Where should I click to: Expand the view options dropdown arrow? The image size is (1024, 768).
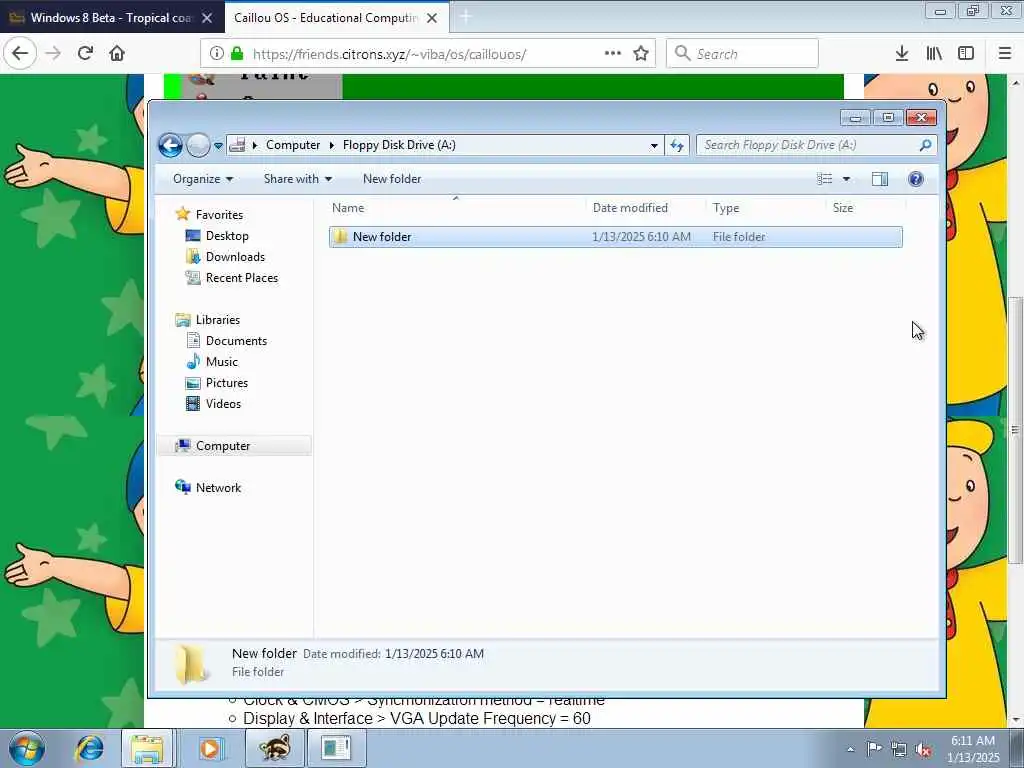tap(846, 179)
